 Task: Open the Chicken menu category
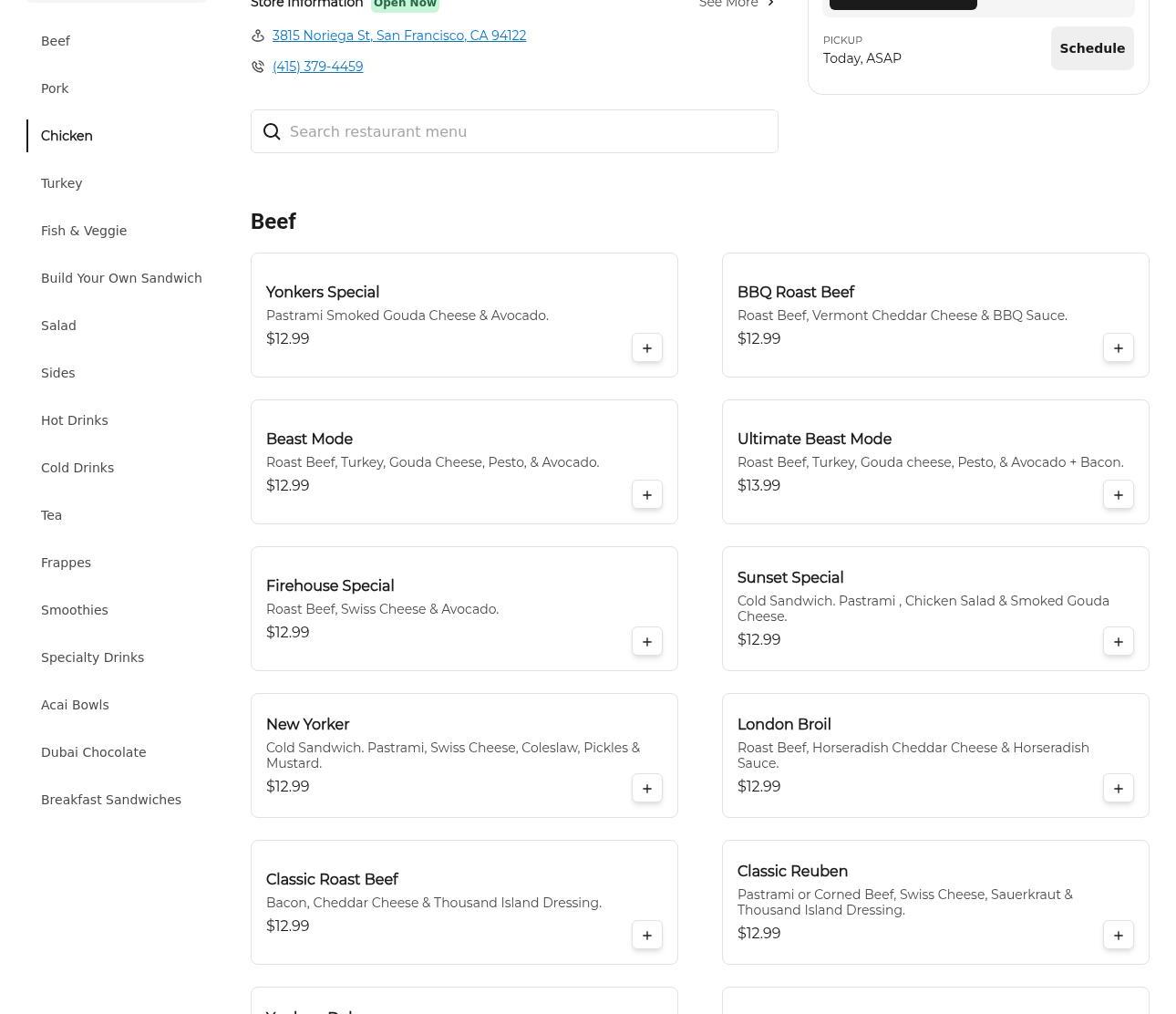coord(67,136)
